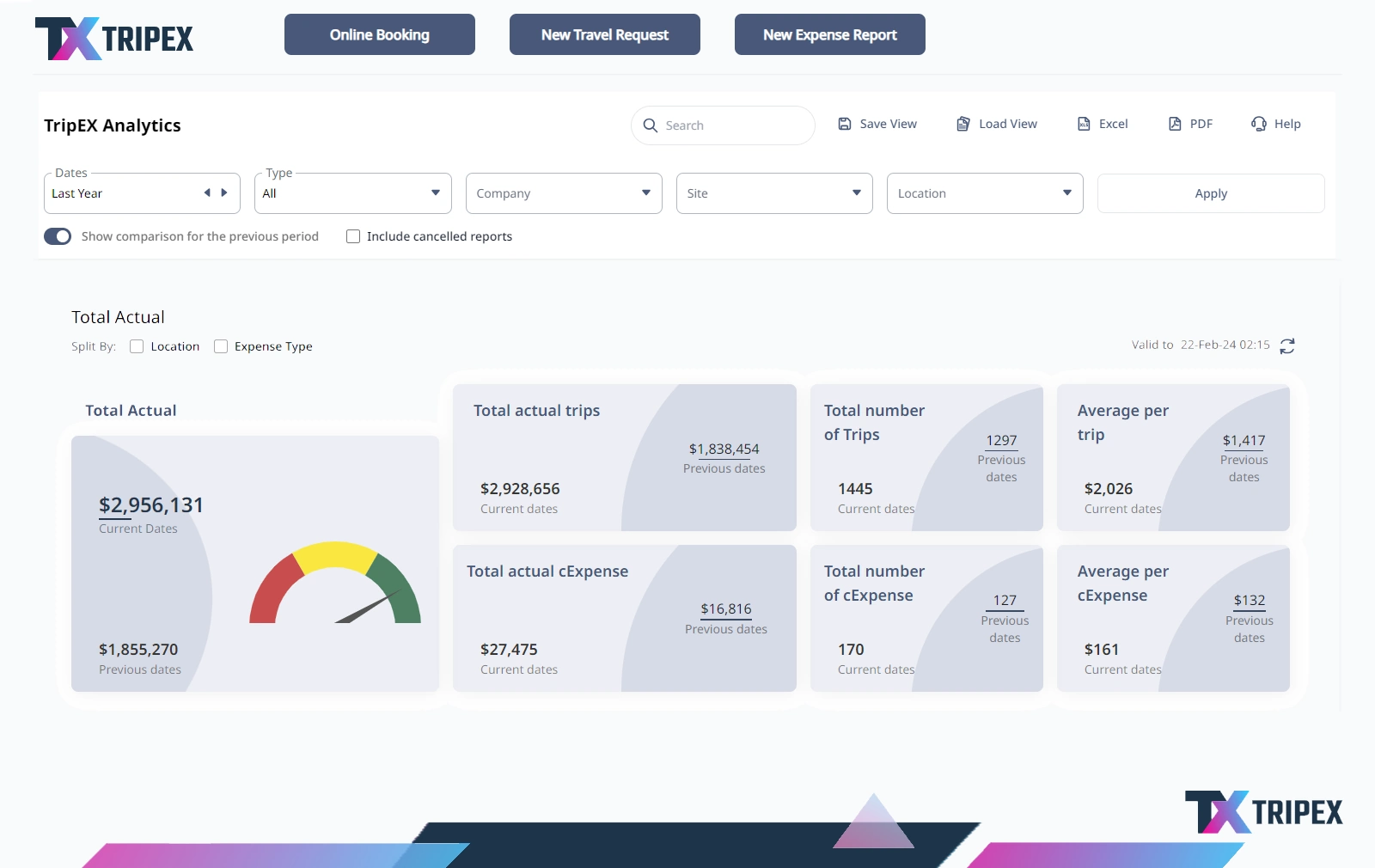
Task: Export analytics via PDF label
Action: 1201,124
